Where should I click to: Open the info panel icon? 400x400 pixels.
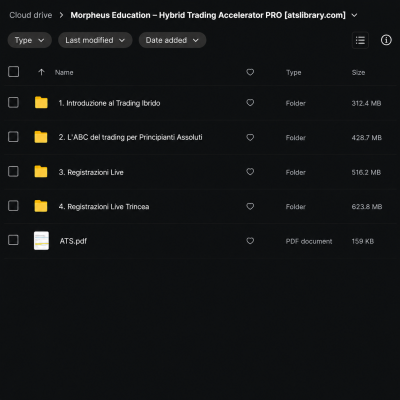[x=386, y=40]
